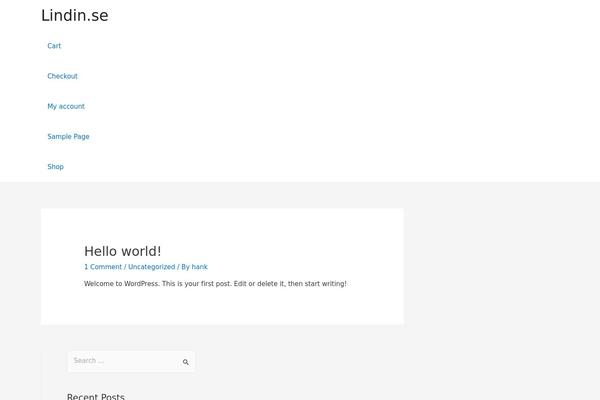Open the Sample Page link
The image size is (600, 400).
point(68,137)
